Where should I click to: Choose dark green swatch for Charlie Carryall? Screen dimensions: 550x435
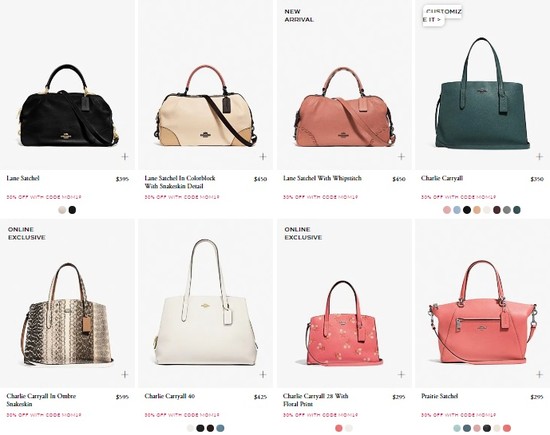click(x=517, y=210)
